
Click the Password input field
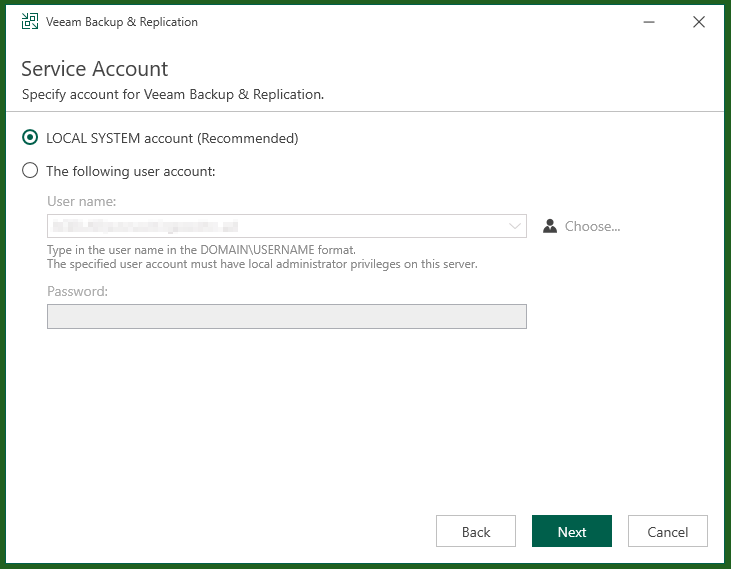287,316
